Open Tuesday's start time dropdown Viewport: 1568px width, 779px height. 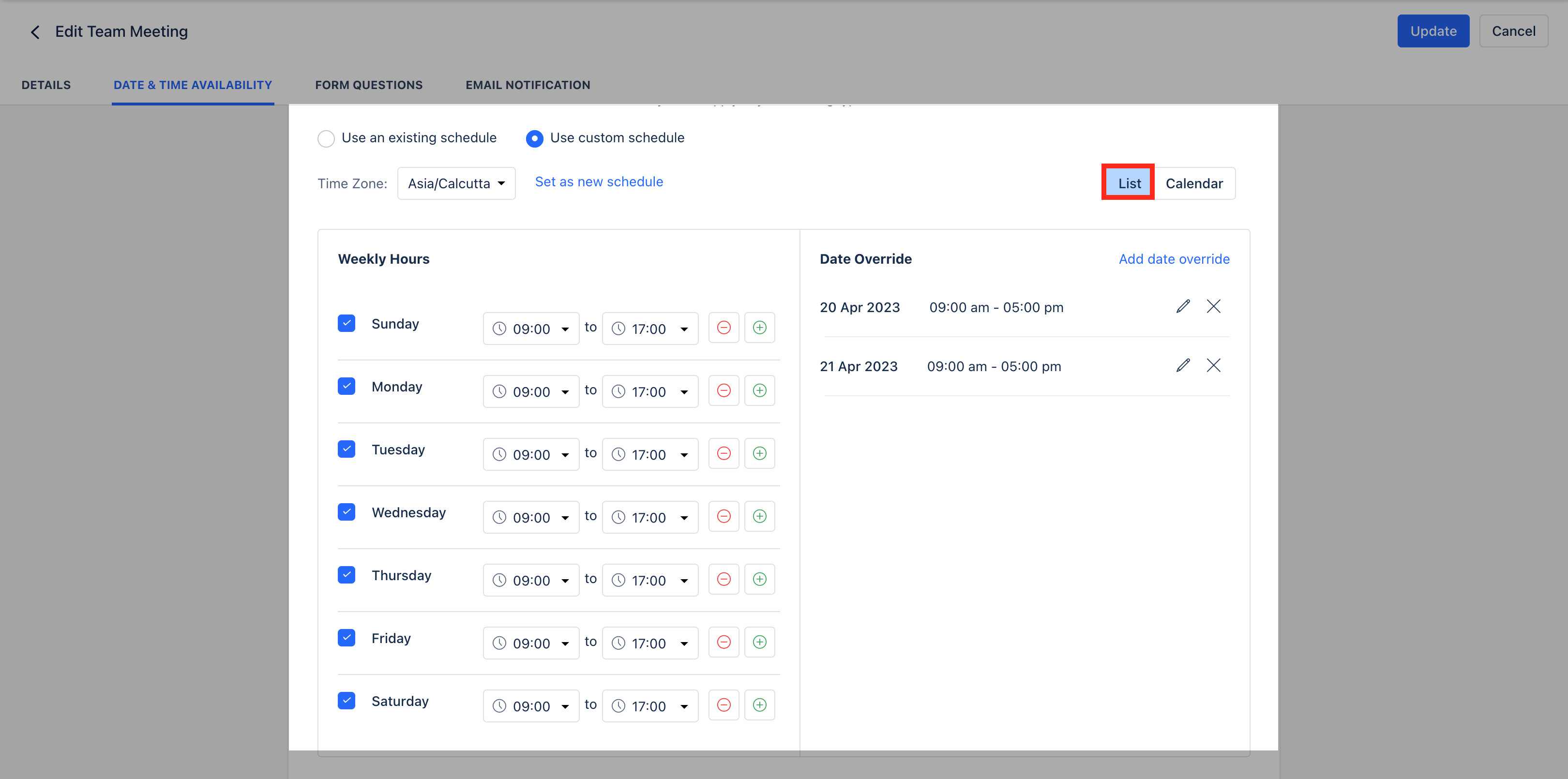[x=530, y=454]
